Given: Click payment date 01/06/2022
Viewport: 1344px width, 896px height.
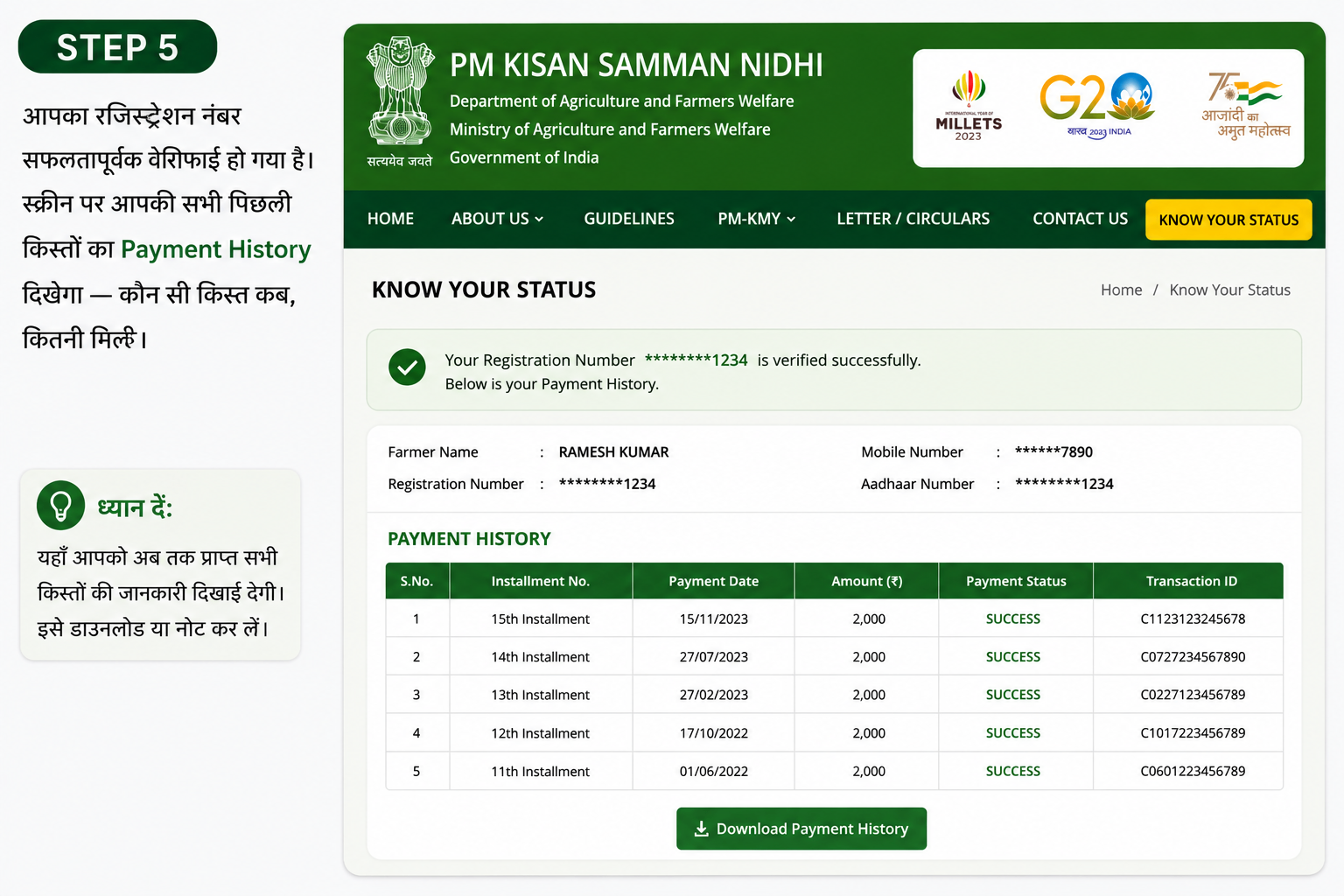Looking at the screenshot, I should pyautogui.click(x=714, y=772).
